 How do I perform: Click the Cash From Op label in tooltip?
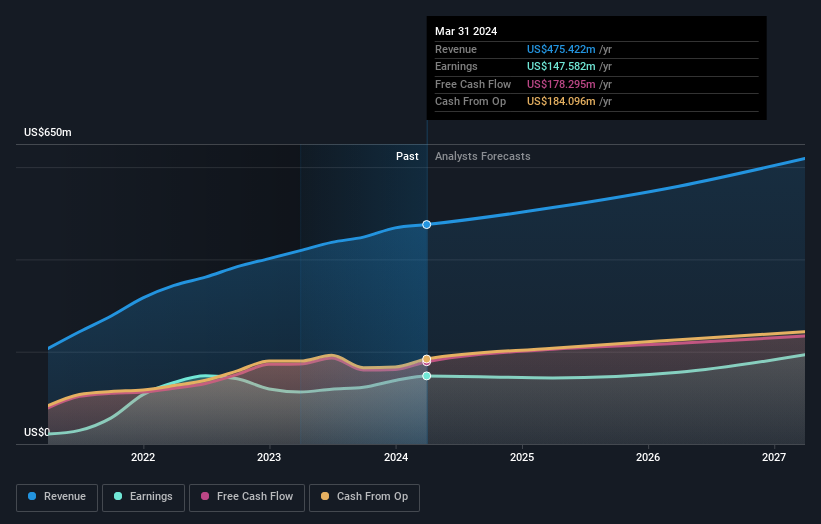pos(470,102)
